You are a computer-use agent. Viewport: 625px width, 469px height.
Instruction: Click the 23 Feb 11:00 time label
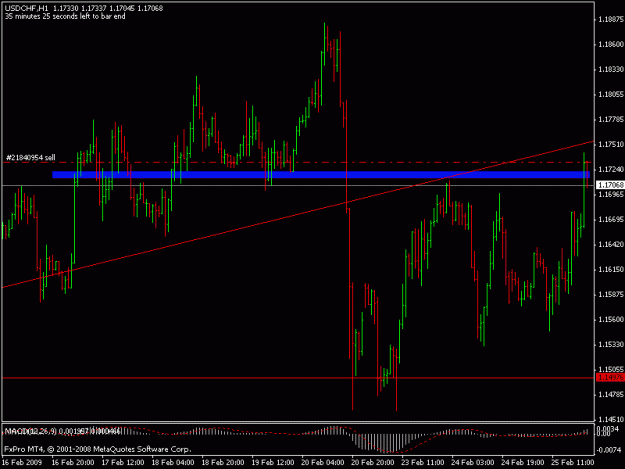423,462
